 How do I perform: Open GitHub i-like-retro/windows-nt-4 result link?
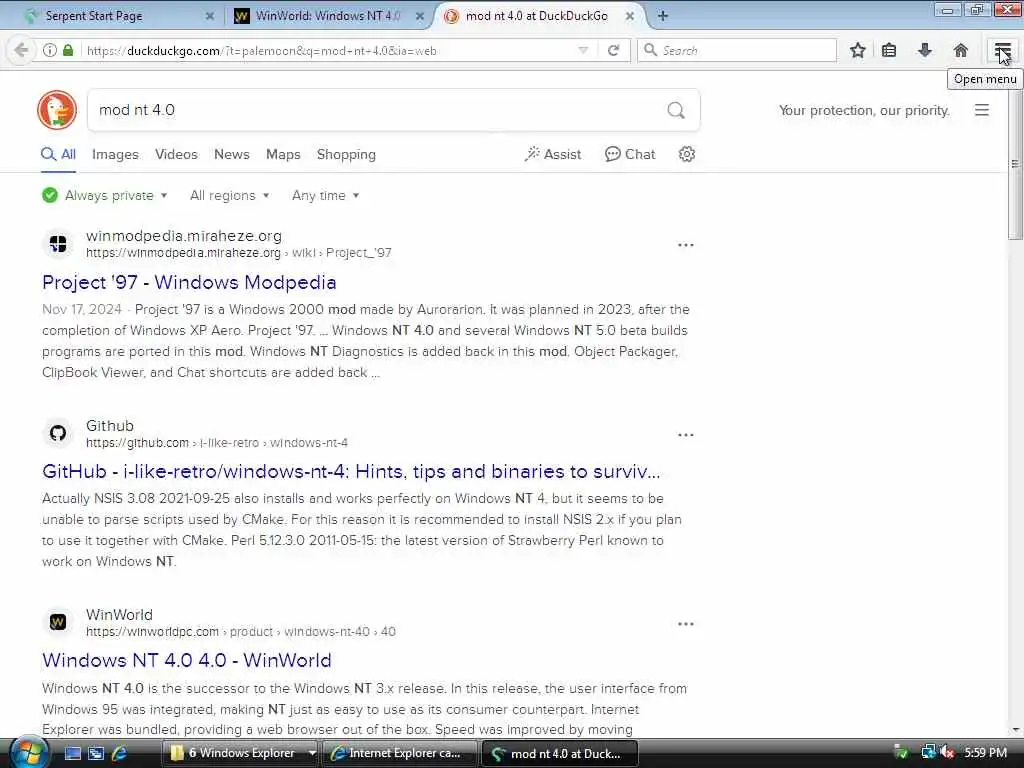point(351,472)
